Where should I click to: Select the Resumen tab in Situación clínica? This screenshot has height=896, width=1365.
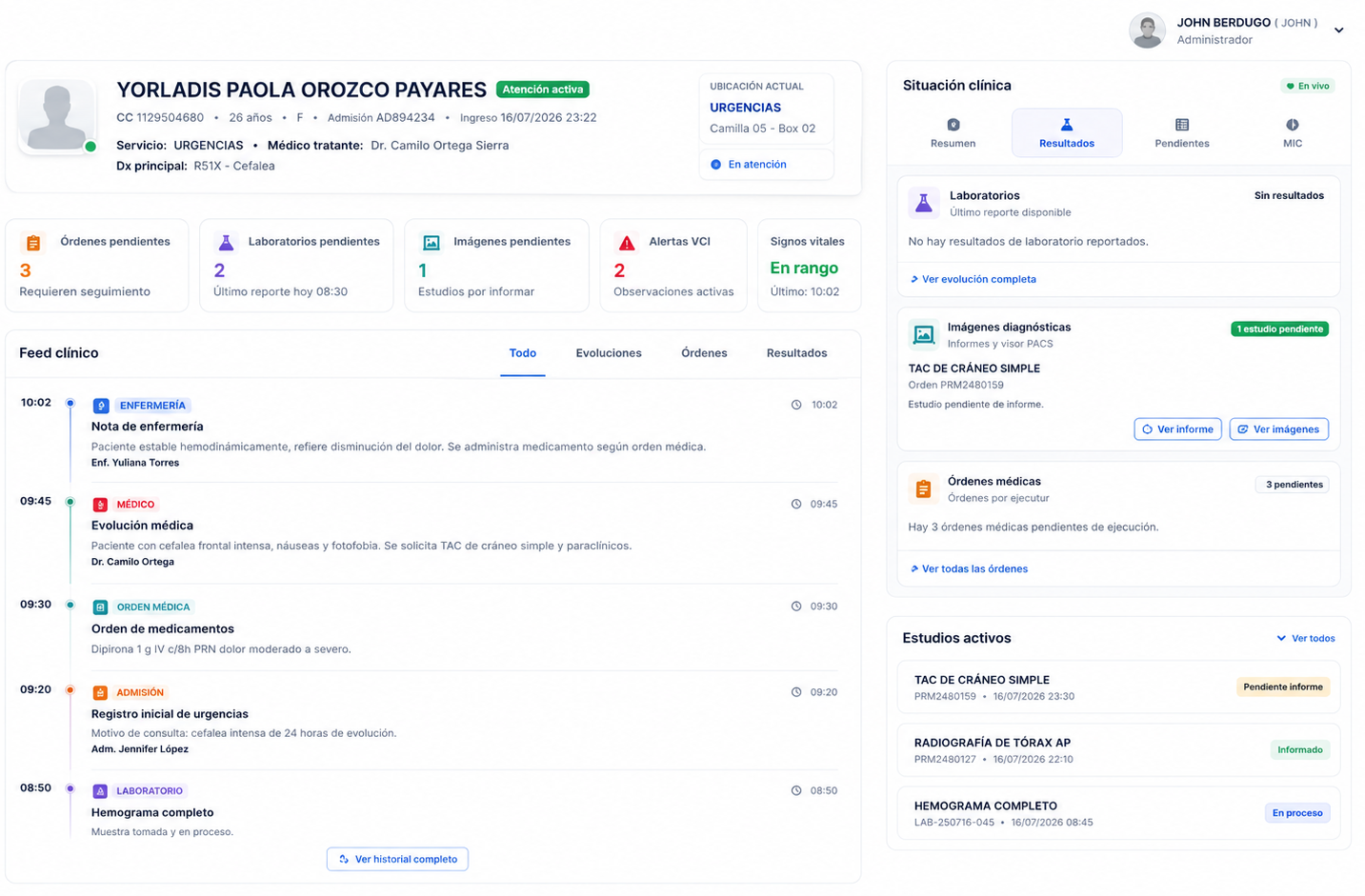(953, 132)
